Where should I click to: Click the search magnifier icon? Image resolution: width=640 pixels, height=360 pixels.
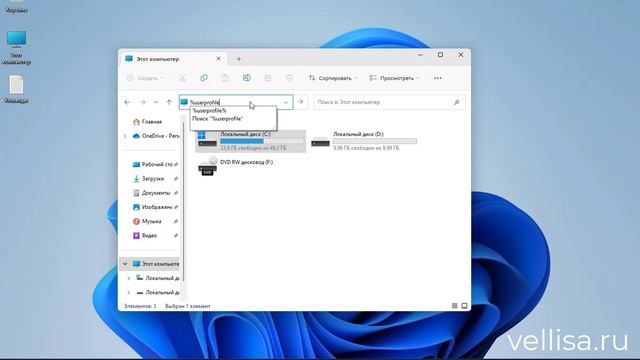[x=456, y=102]
